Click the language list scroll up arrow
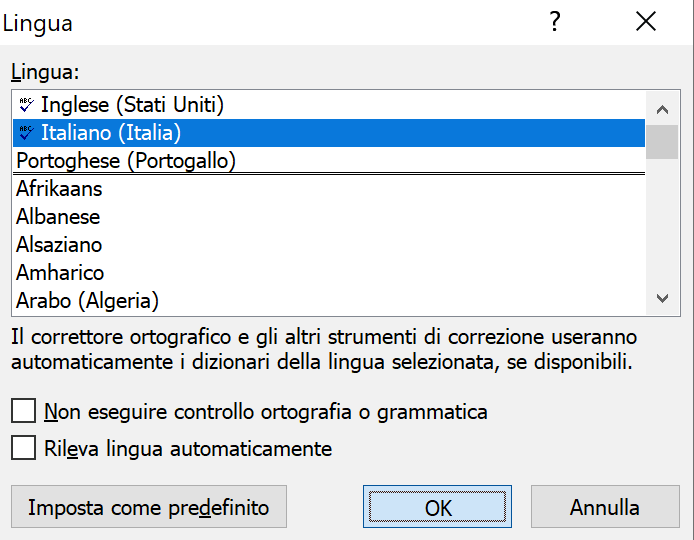 click(662, 109)
